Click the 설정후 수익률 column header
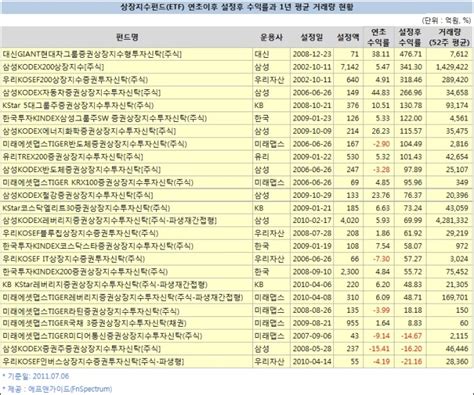The width and height of the screenshot is (474, 395). [410, 37]
